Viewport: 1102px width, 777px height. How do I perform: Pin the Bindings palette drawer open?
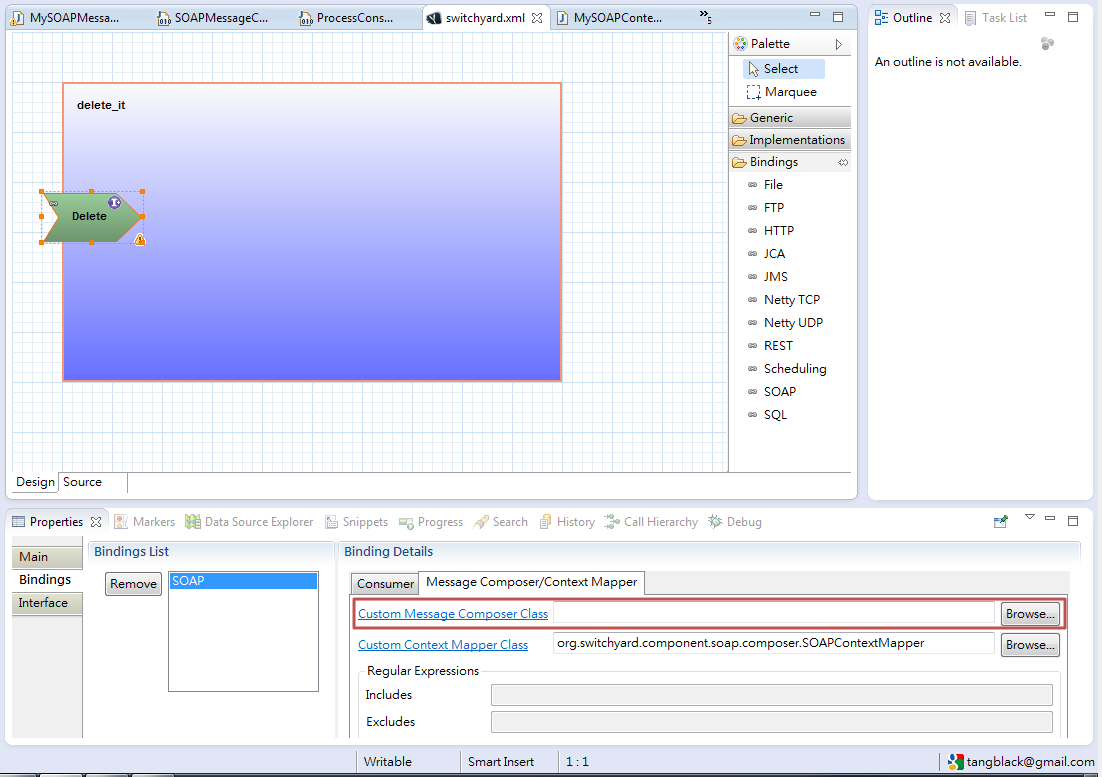point(843,162)
